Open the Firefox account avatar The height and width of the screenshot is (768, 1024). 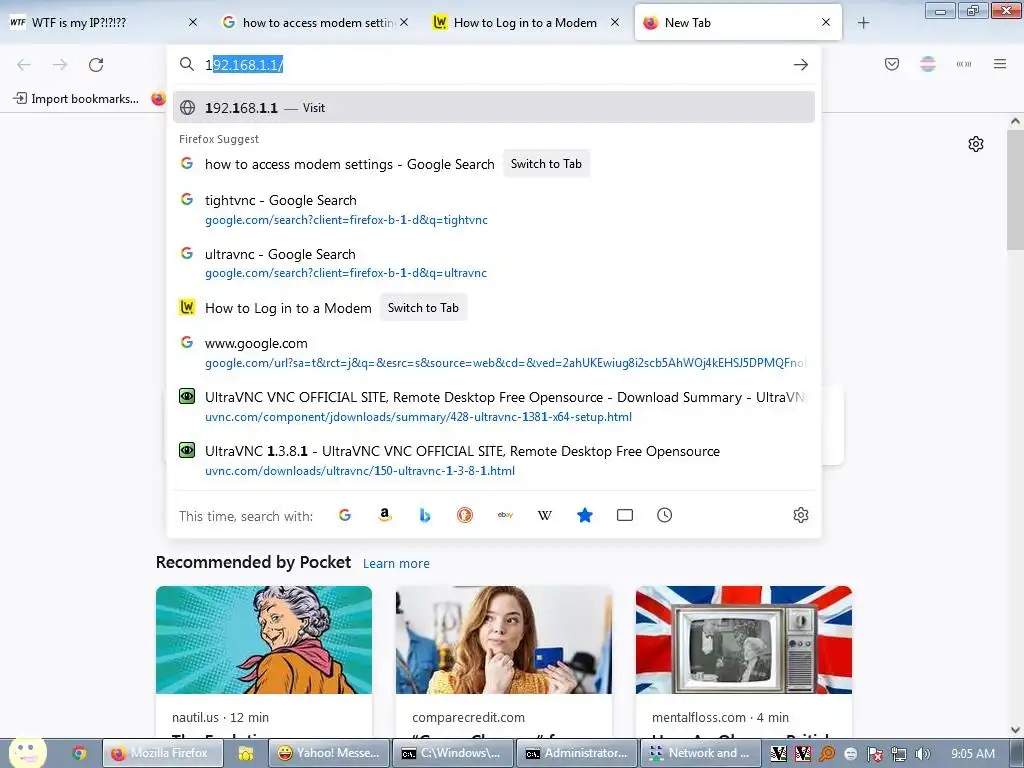[928, 64]
